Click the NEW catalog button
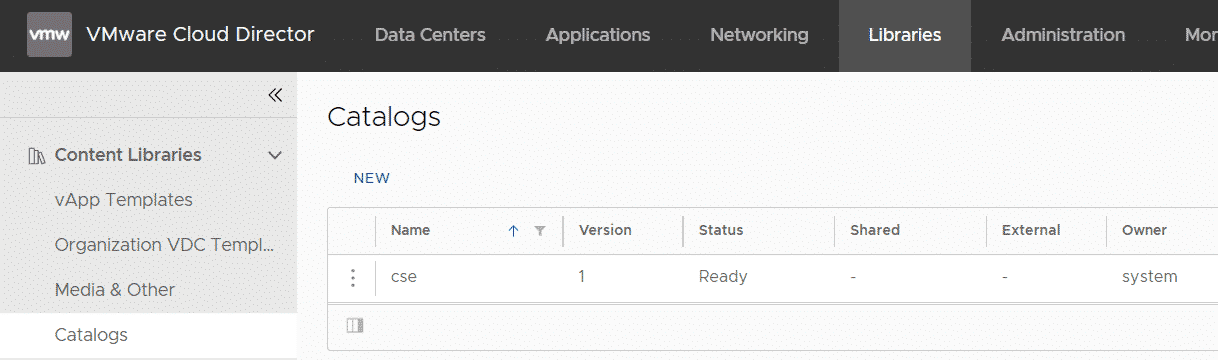Viewport: 1218px width, 360px height. point(372,178)
